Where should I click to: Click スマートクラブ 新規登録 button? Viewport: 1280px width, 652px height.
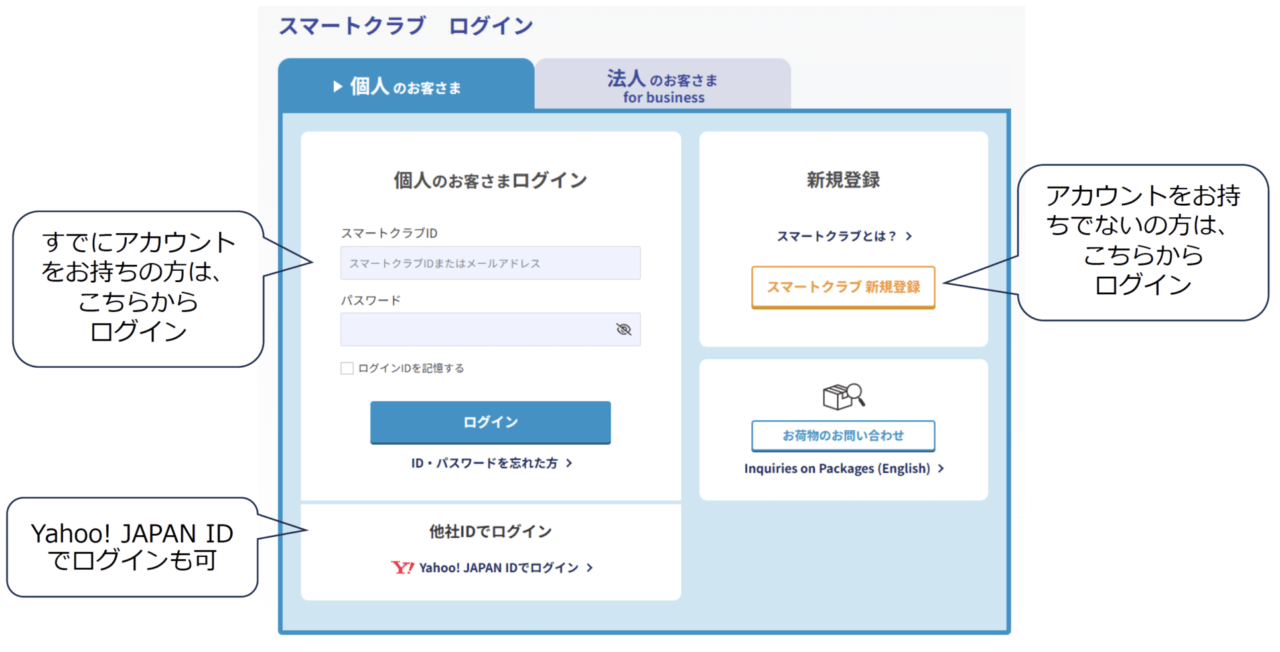(843, 287)
